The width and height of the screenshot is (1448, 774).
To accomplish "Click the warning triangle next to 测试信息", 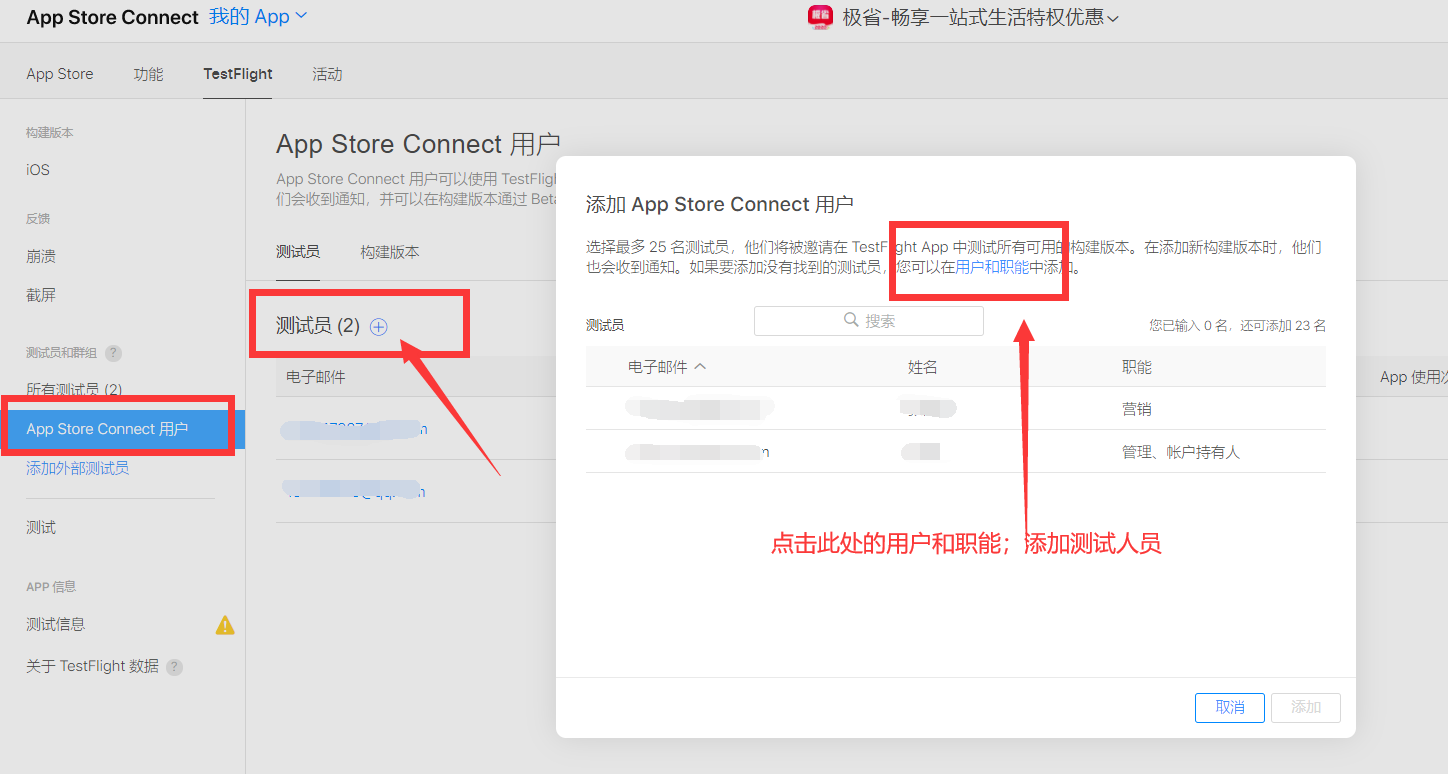I will tap(225, 625).
